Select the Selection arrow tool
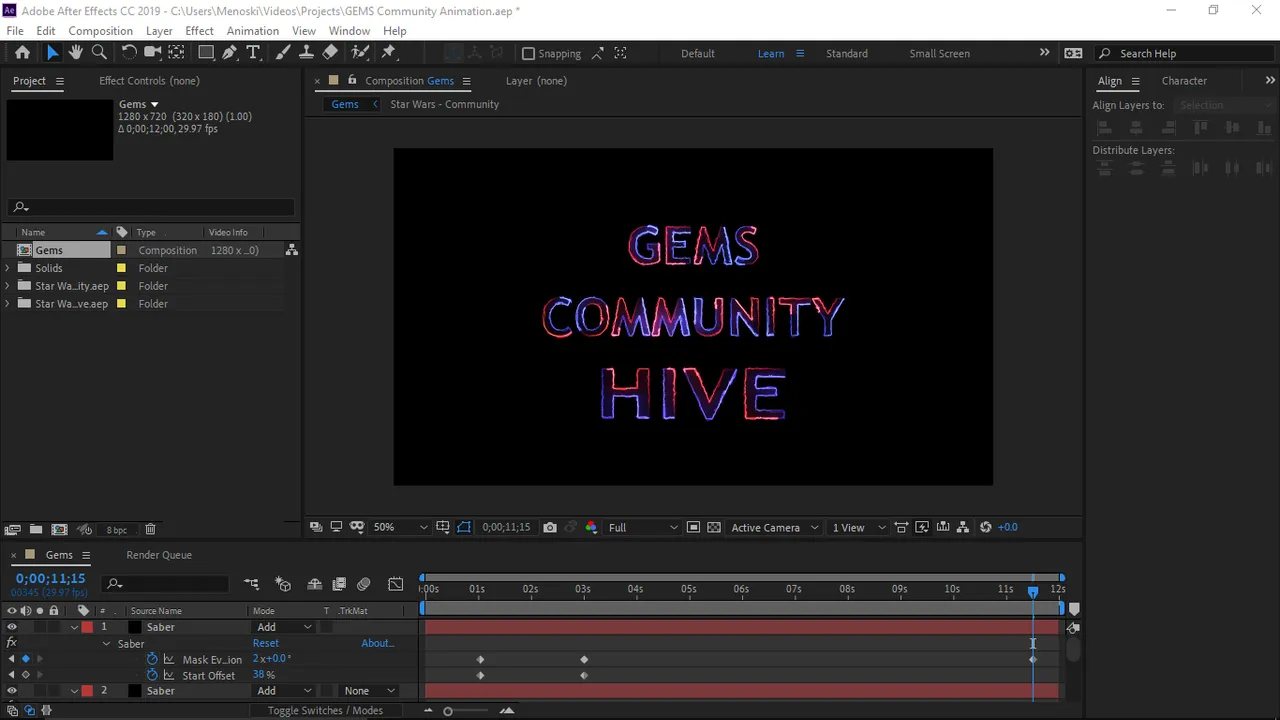 52,53
